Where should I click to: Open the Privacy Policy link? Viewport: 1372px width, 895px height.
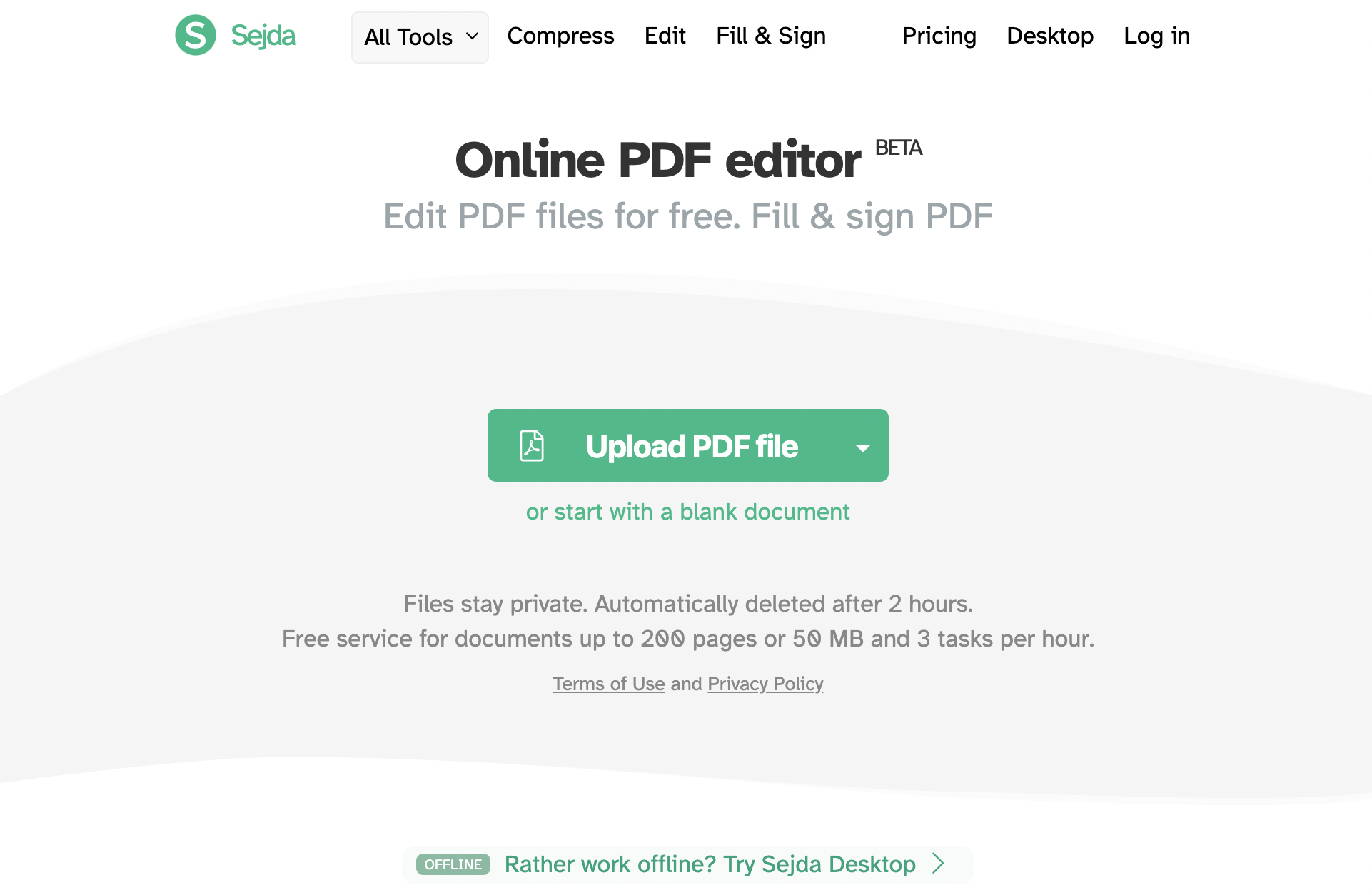[765, 684]
